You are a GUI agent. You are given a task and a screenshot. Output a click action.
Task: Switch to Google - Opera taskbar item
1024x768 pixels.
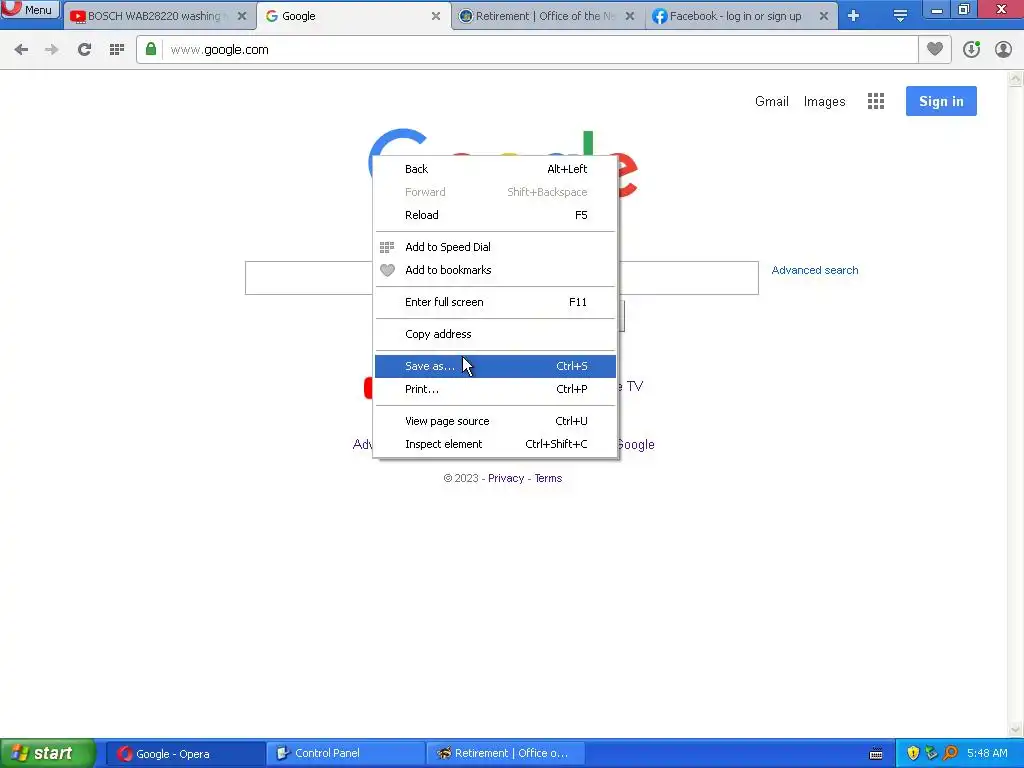click(x=185, y=754)
